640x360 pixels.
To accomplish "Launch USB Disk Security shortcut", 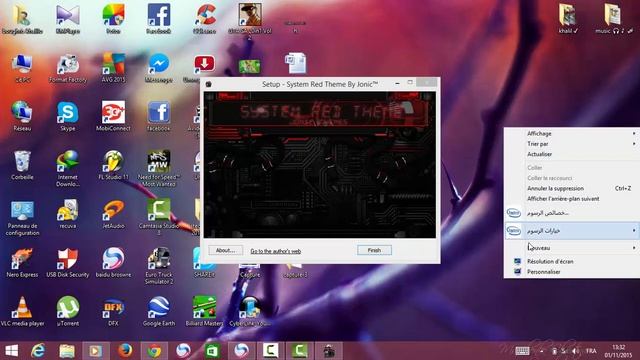I will pos(68,262).
